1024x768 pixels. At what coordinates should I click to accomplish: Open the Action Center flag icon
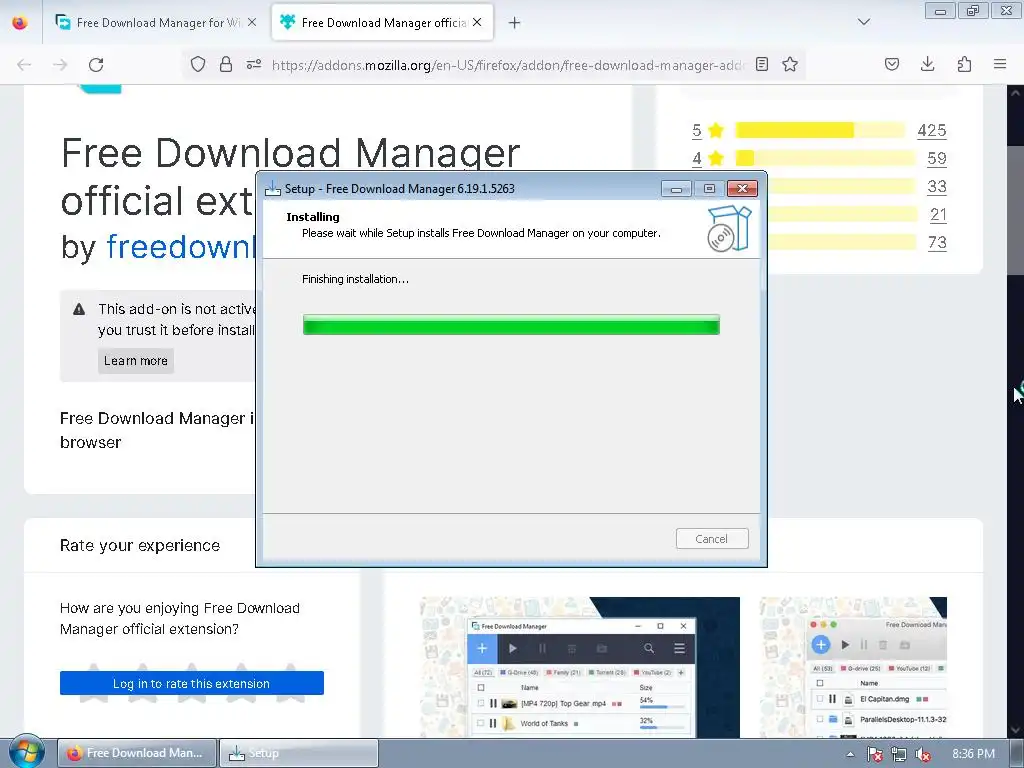click(x=874, y=754)
